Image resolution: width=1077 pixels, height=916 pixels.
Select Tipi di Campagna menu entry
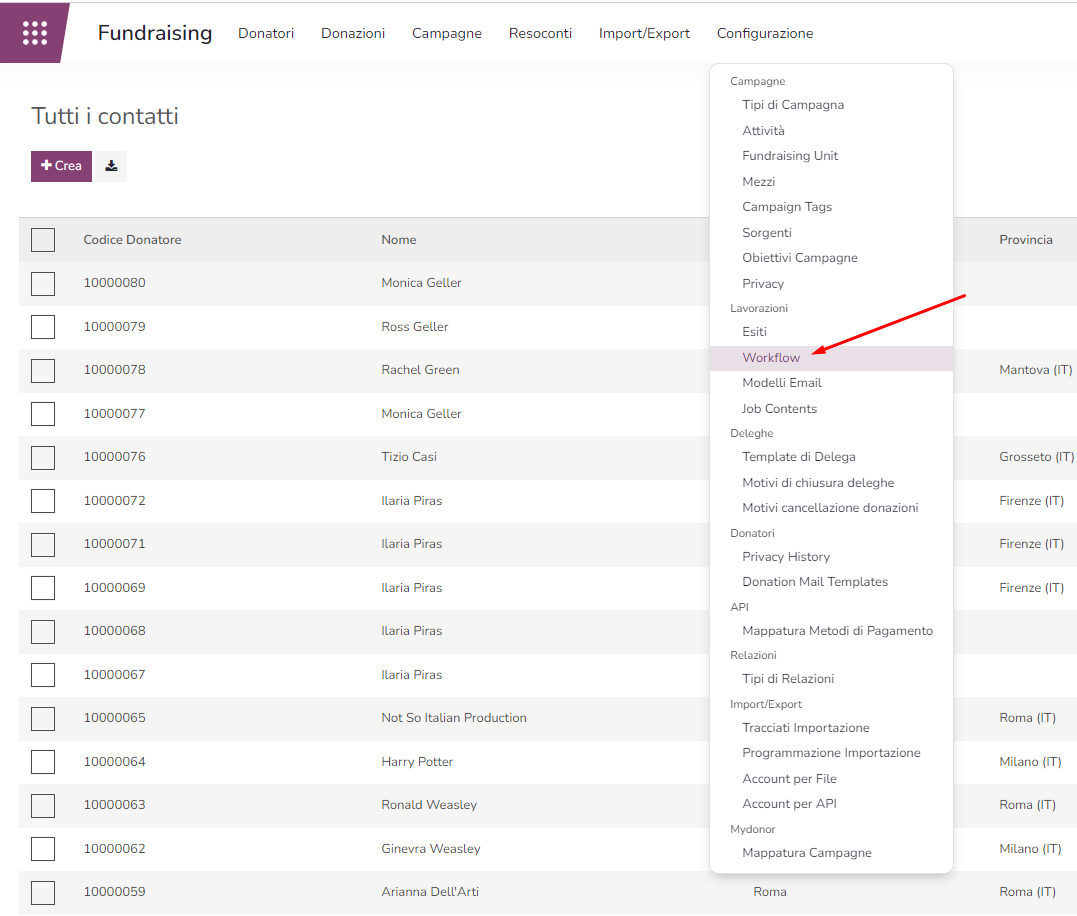[793, 105]
